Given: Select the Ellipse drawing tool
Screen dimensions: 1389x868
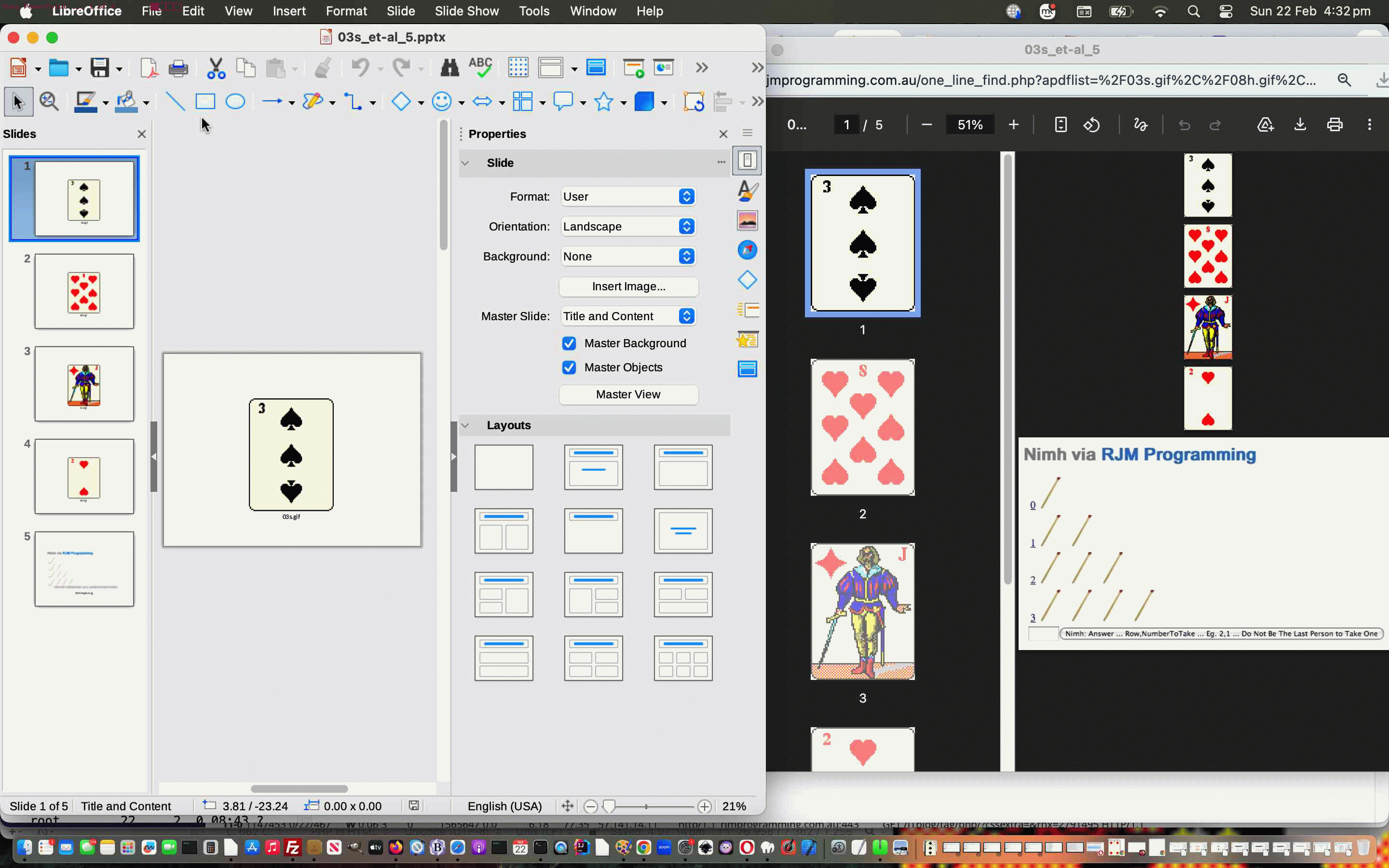Looking at the screenshot, I should pos(235,102).
